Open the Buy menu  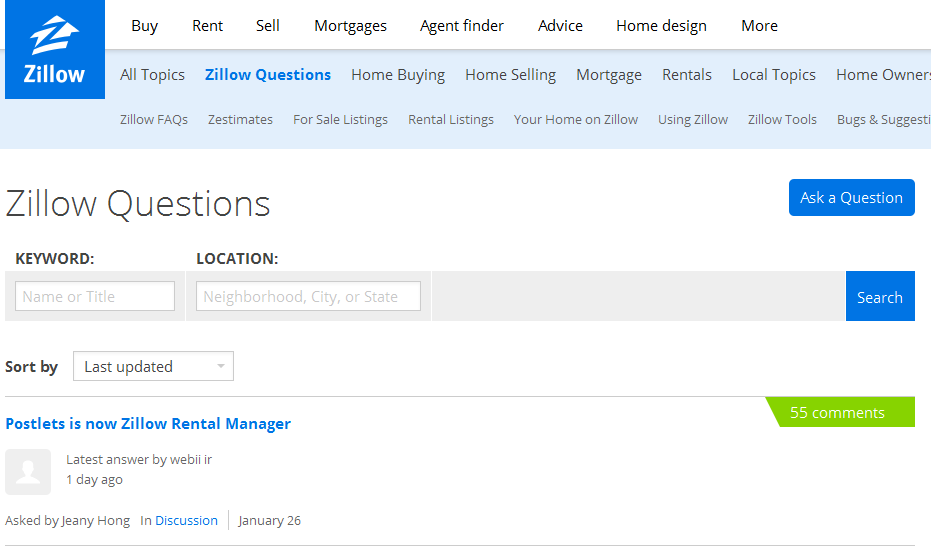[x=145, y=26]
